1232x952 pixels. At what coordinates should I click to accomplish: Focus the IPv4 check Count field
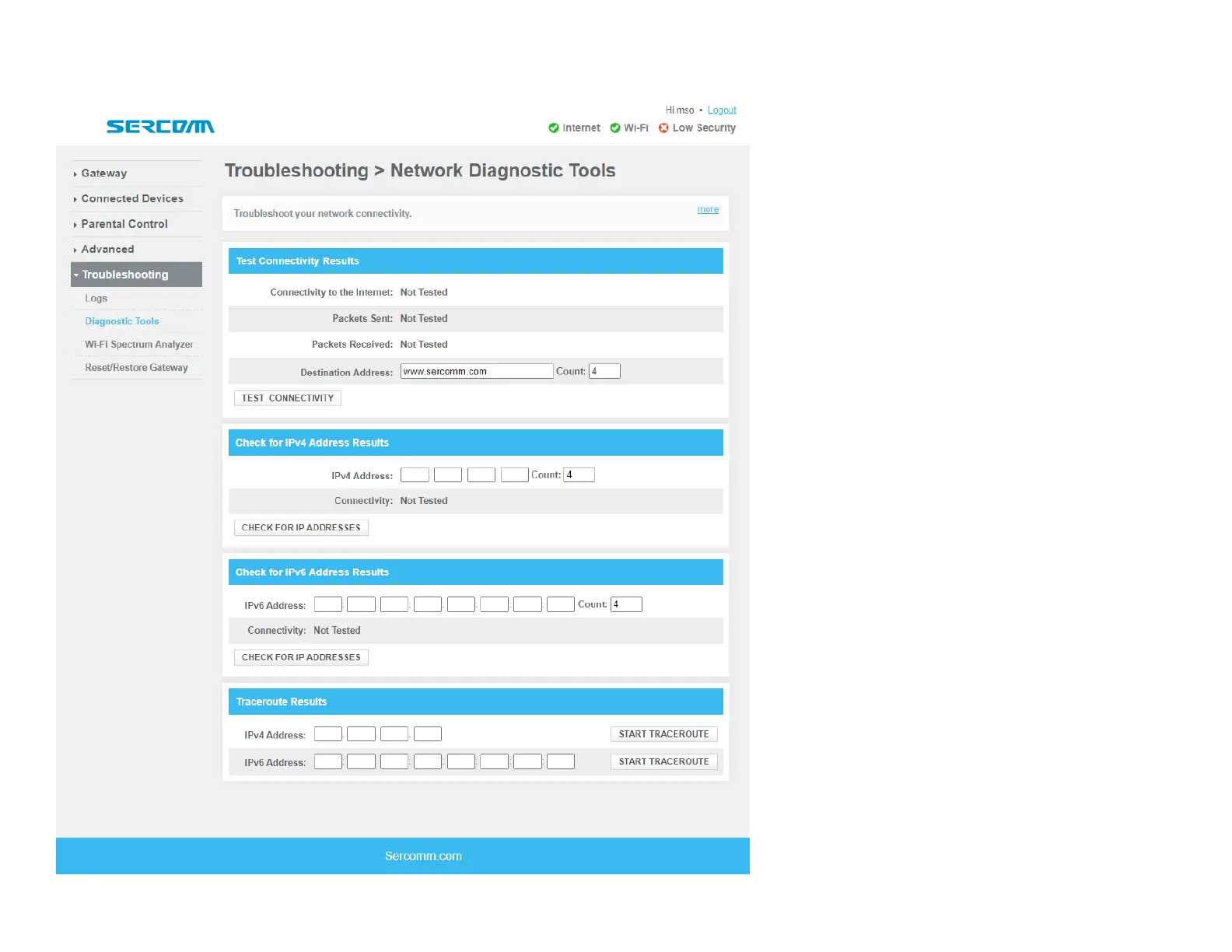pos(579,475)
